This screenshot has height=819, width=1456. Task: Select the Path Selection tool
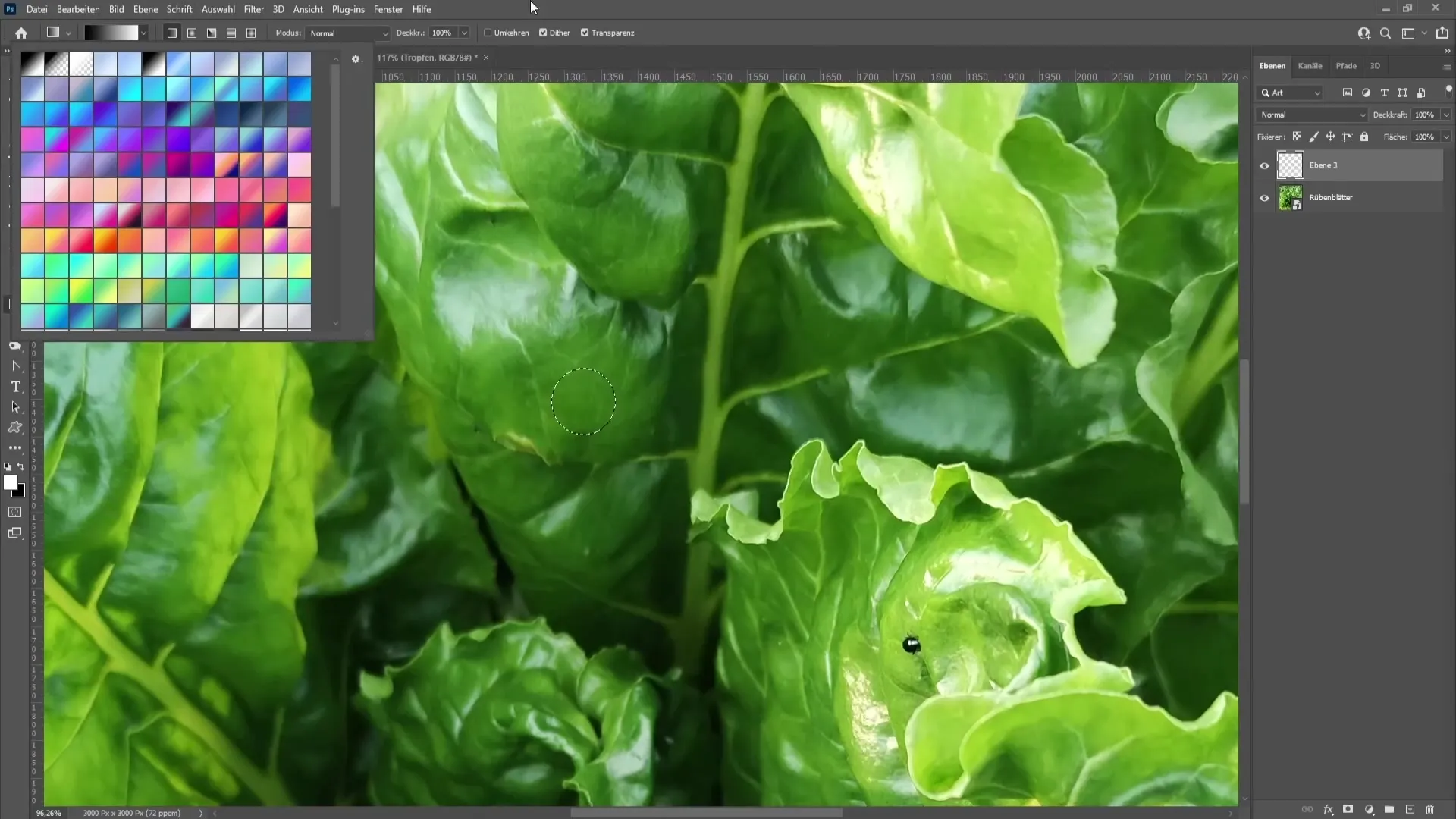[x=15, y=407]
